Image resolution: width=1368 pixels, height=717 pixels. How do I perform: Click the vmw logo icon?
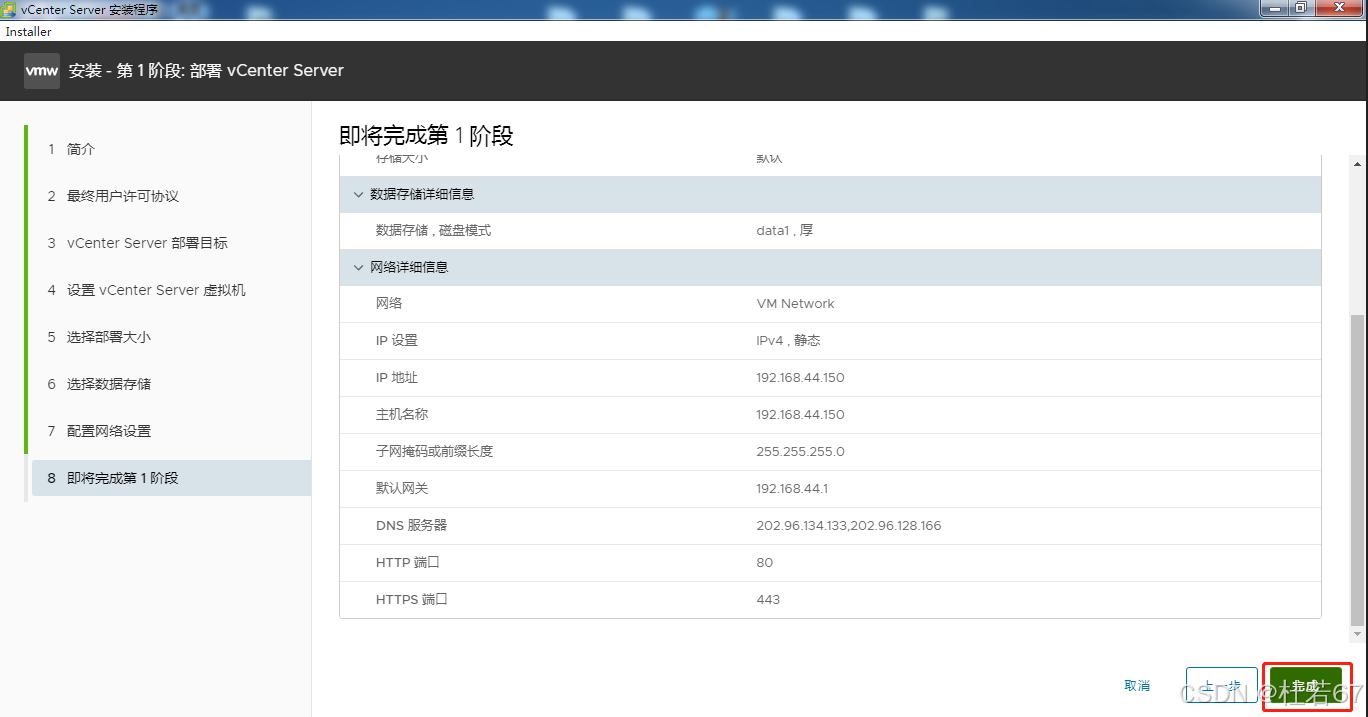[42, 71]
